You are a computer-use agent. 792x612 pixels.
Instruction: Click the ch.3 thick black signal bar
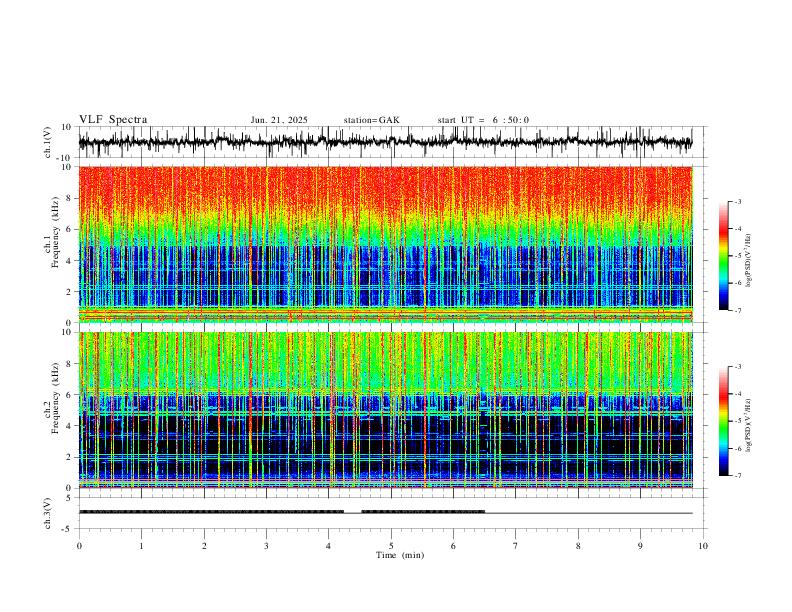pyautogui.click(x=211, y=512)
